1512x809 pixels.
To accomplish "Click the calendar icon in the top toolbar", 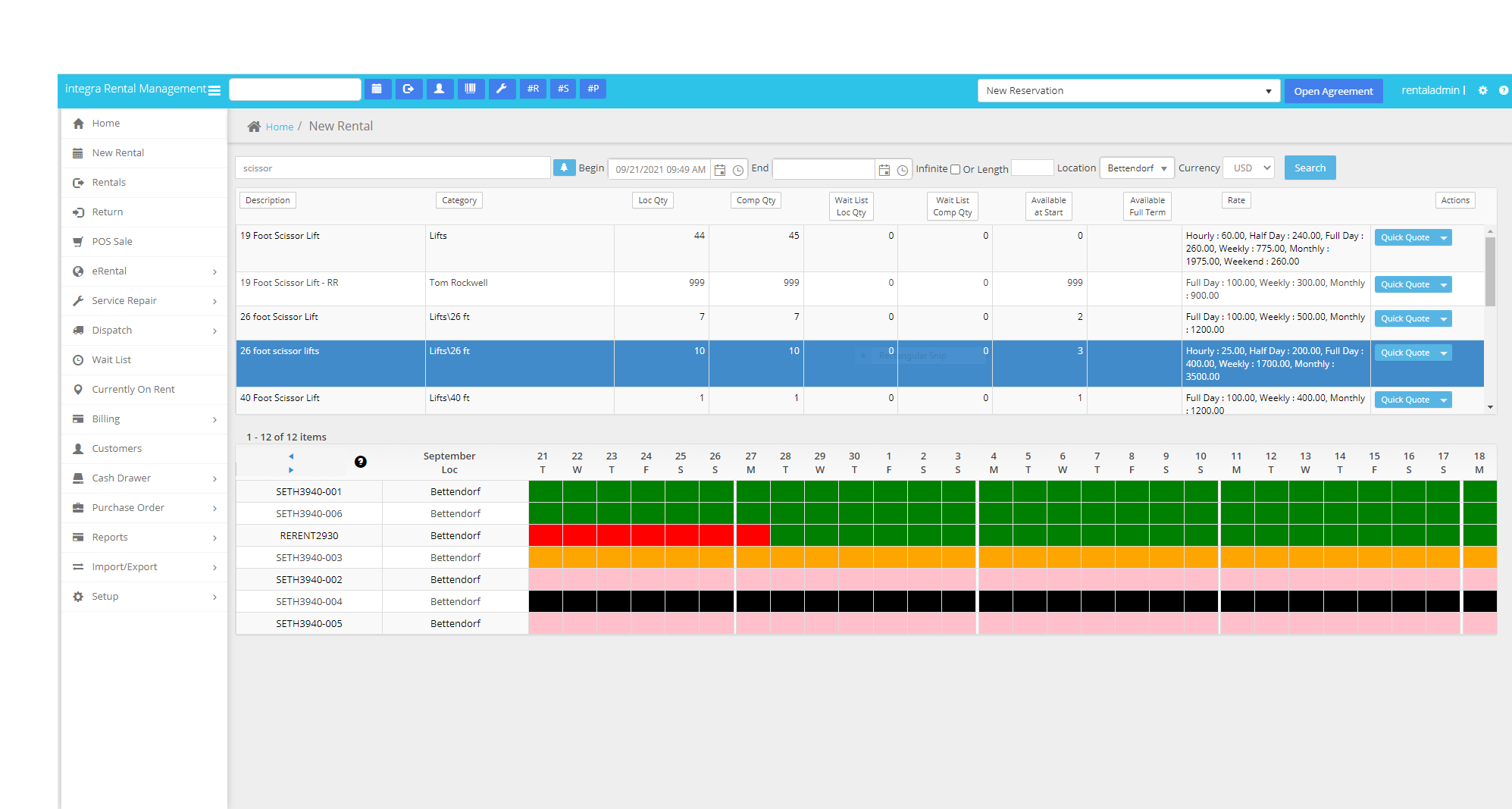I will 377,89.
